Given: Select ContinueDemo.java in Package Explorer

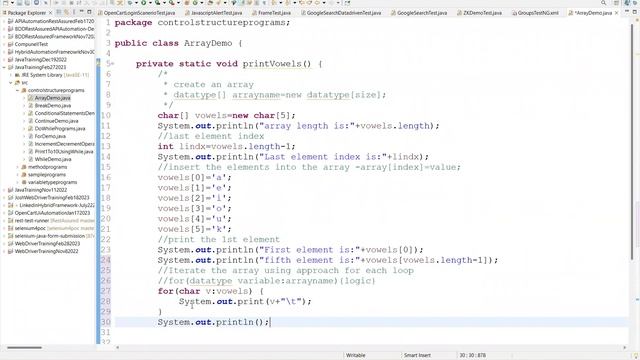Looking at the screenshot, I should click(56, 121).
